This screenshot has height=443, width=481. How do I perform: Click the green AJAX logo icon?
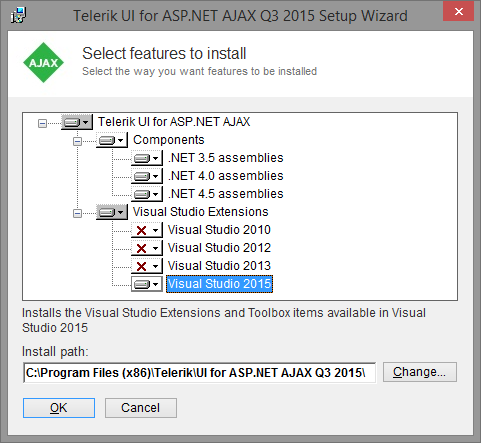coord(43,63)
